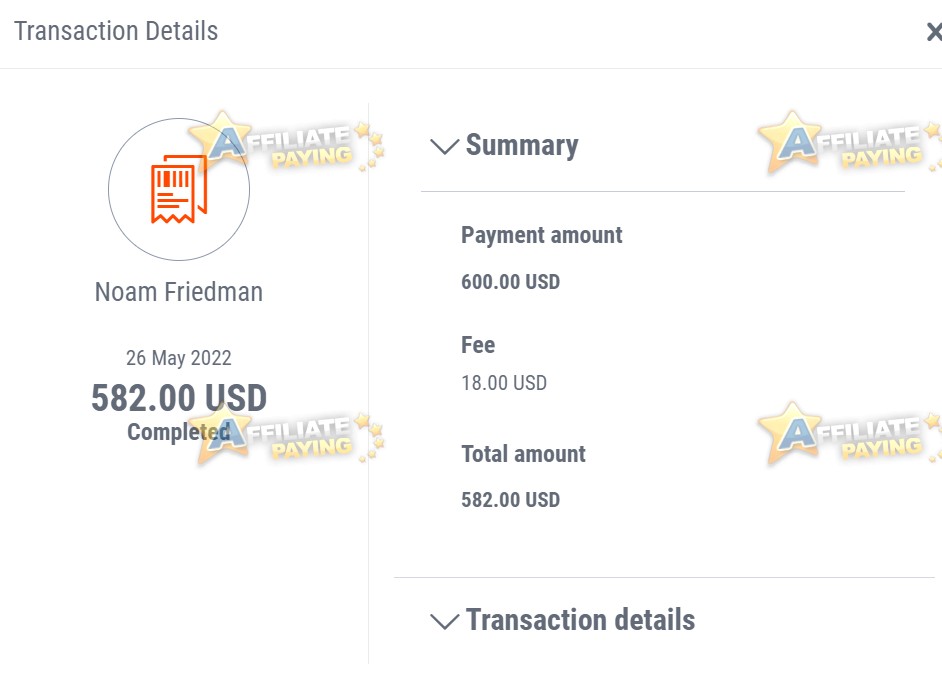Viewport: 942px width, 677px height.
Task: Select the 600.00 USD payment value
Action: tap(510, 282)
